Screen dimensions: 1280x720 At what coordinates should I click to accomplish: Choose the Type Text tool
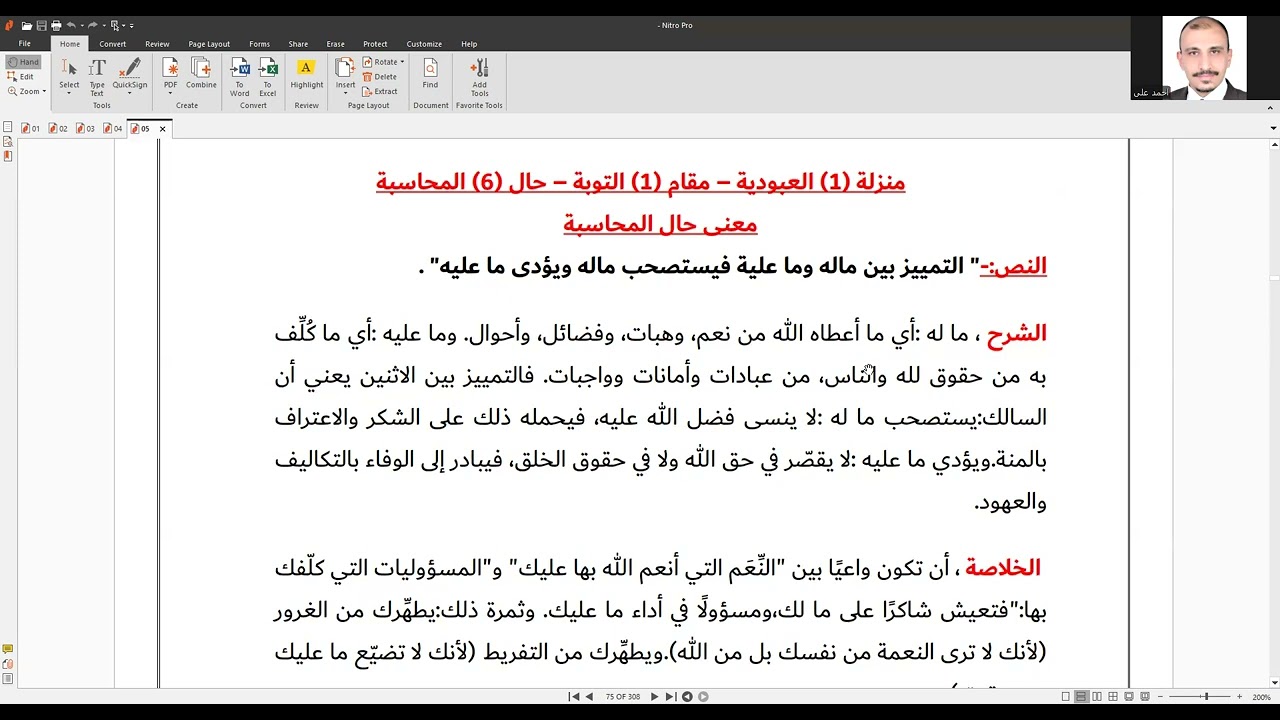(x=97, y=76)
